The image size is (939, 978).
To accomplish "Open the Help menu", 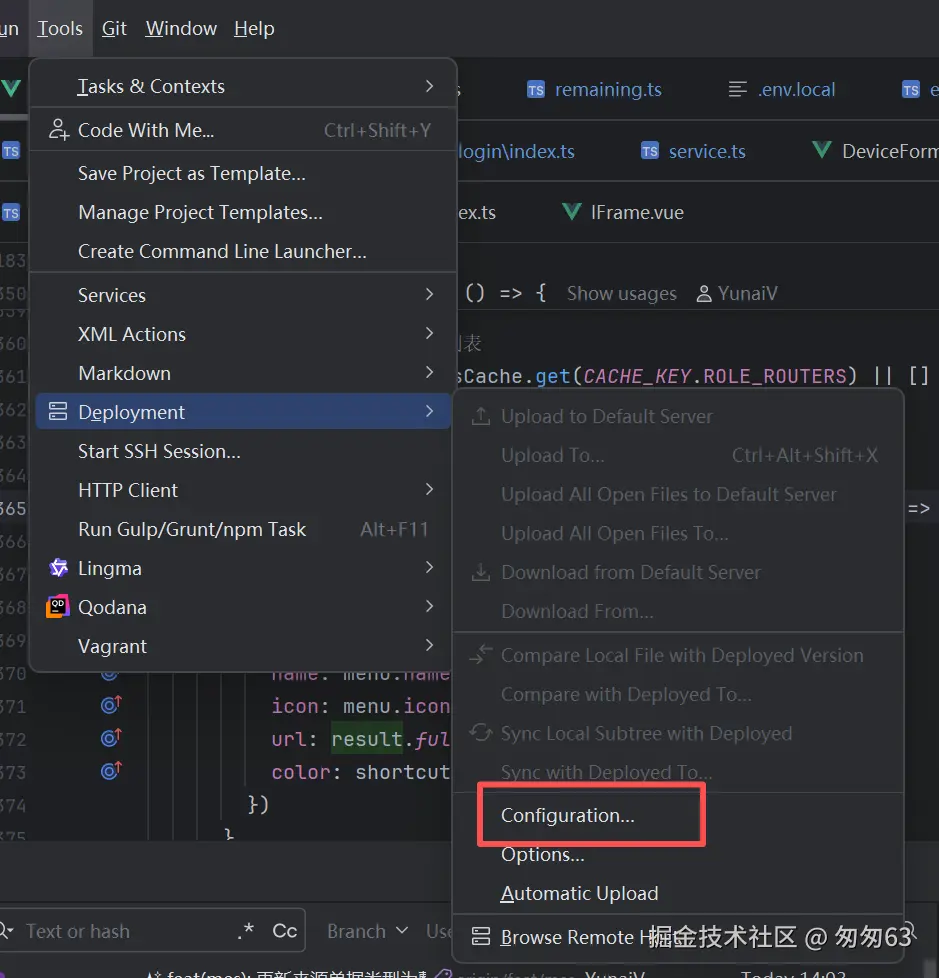I will [254, 29].
